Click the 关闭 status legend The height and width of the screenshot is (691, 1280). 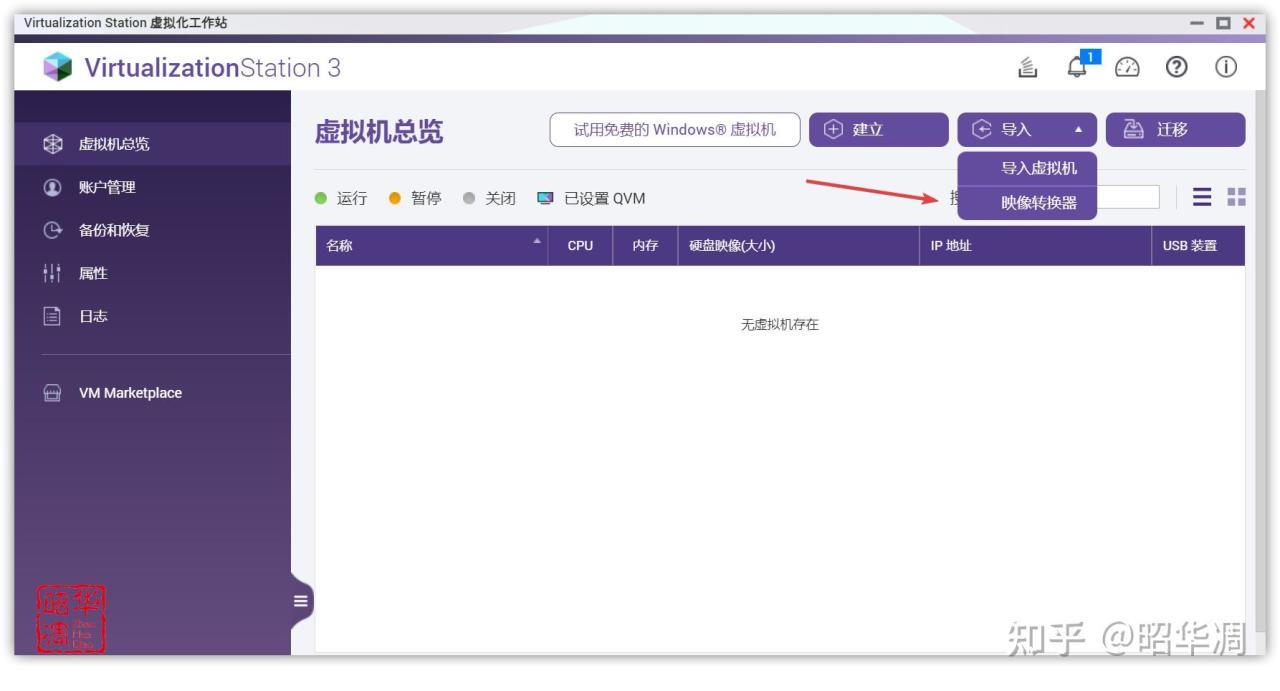pyautogui.click(x=489, y=198)
